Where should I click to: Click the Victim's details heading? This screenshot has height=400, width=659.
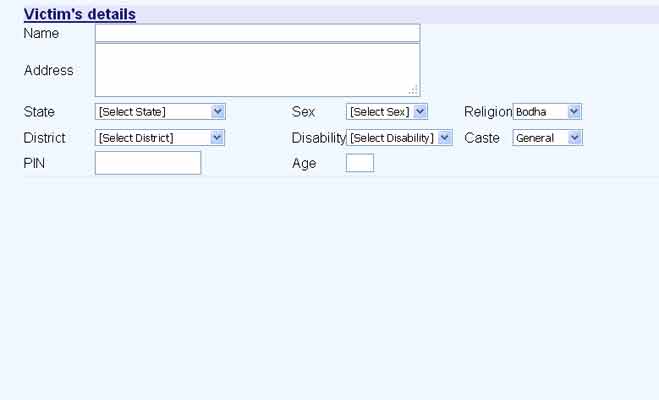80,15
